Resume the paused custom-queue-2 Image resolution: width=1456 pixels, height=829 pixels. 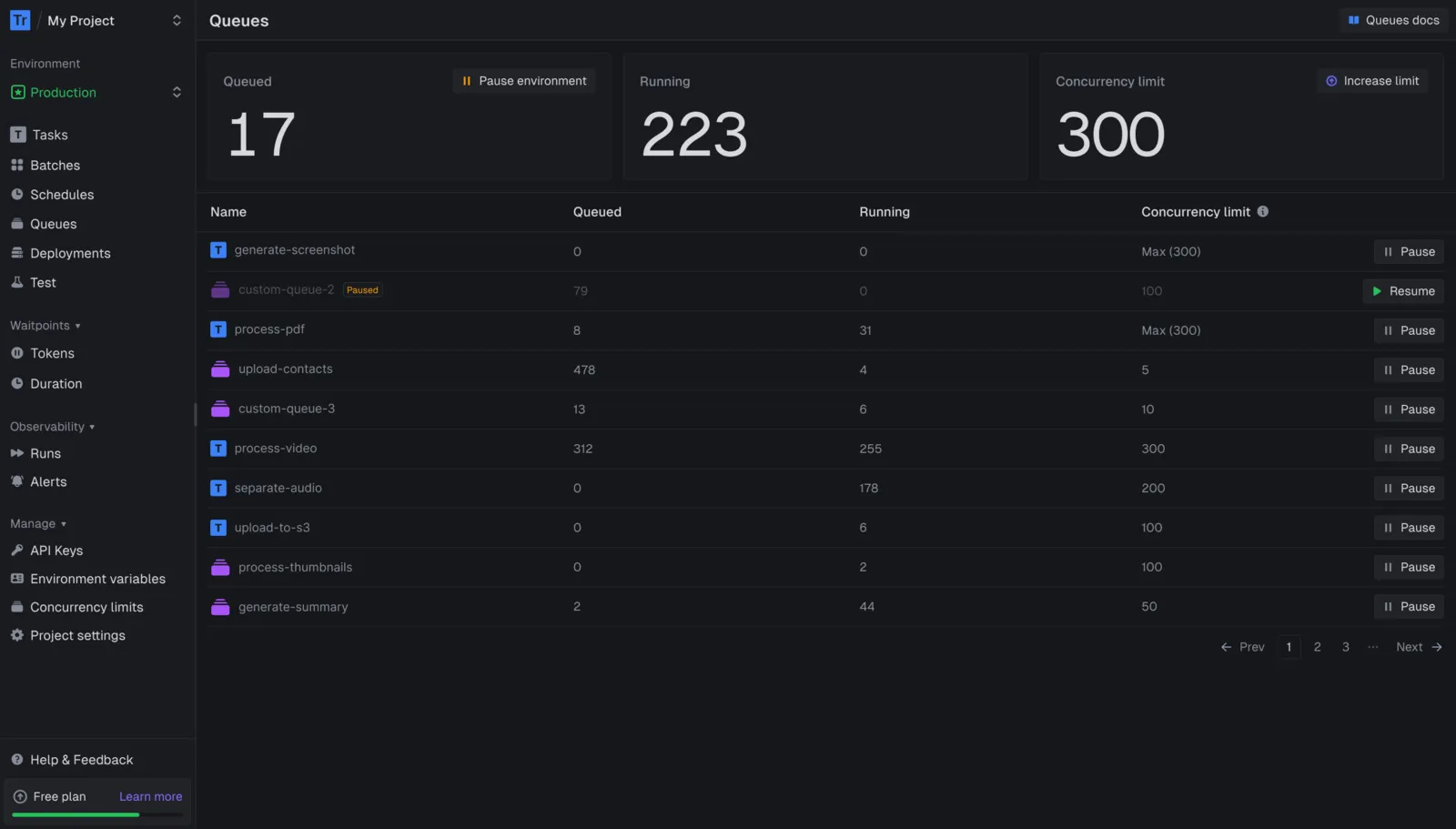pos(1403,291)
